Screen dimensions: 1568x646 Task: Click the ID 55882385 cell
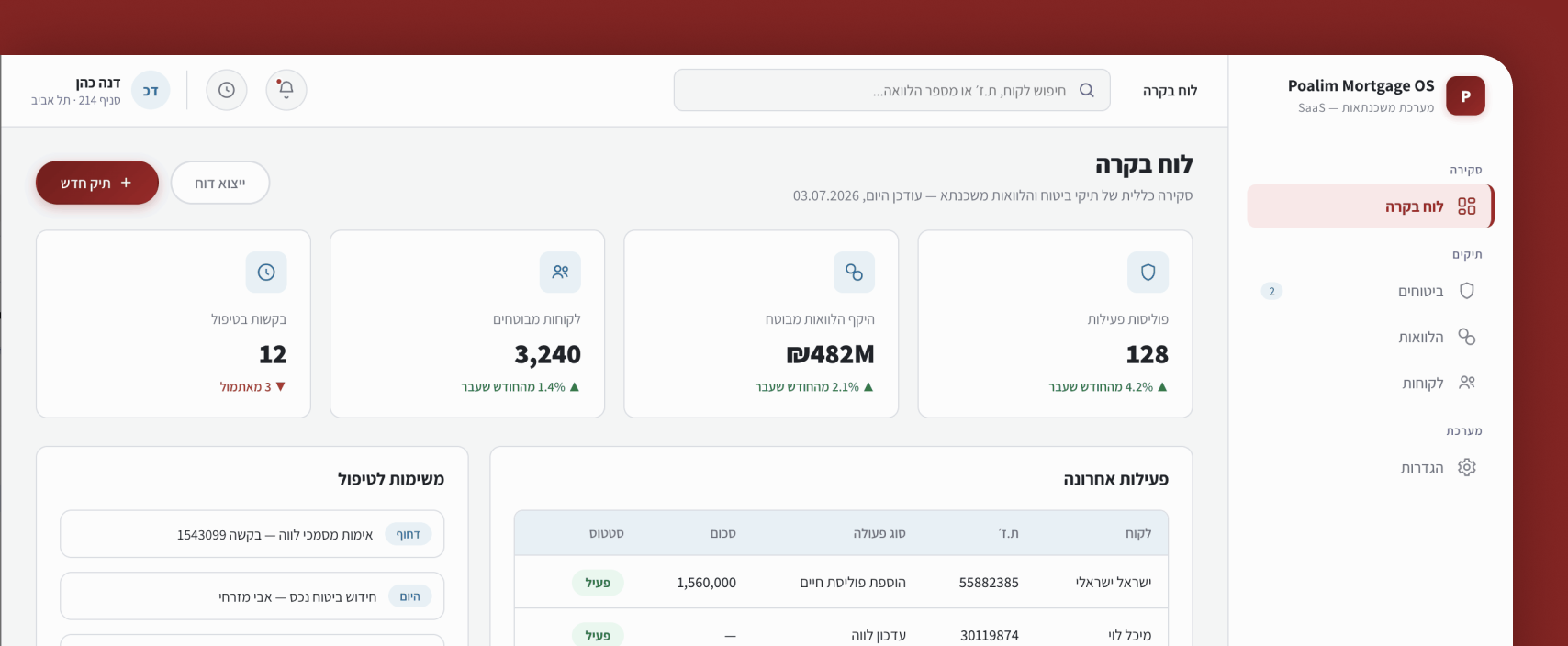coord(989,582)
